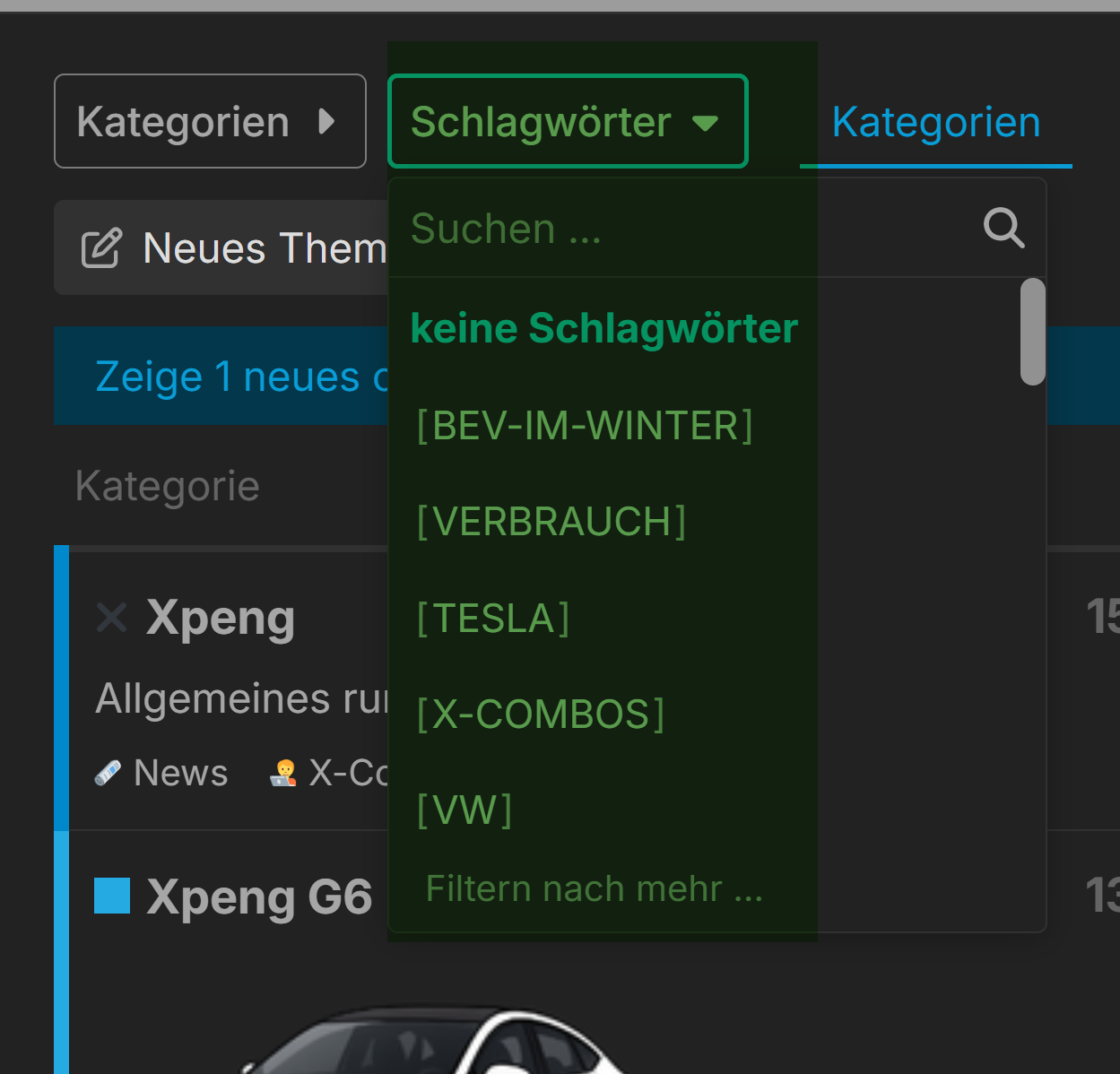Click the search magnifier icon in dropdown
This screenshot has width=1120, height=1074.
(1003, 228)
